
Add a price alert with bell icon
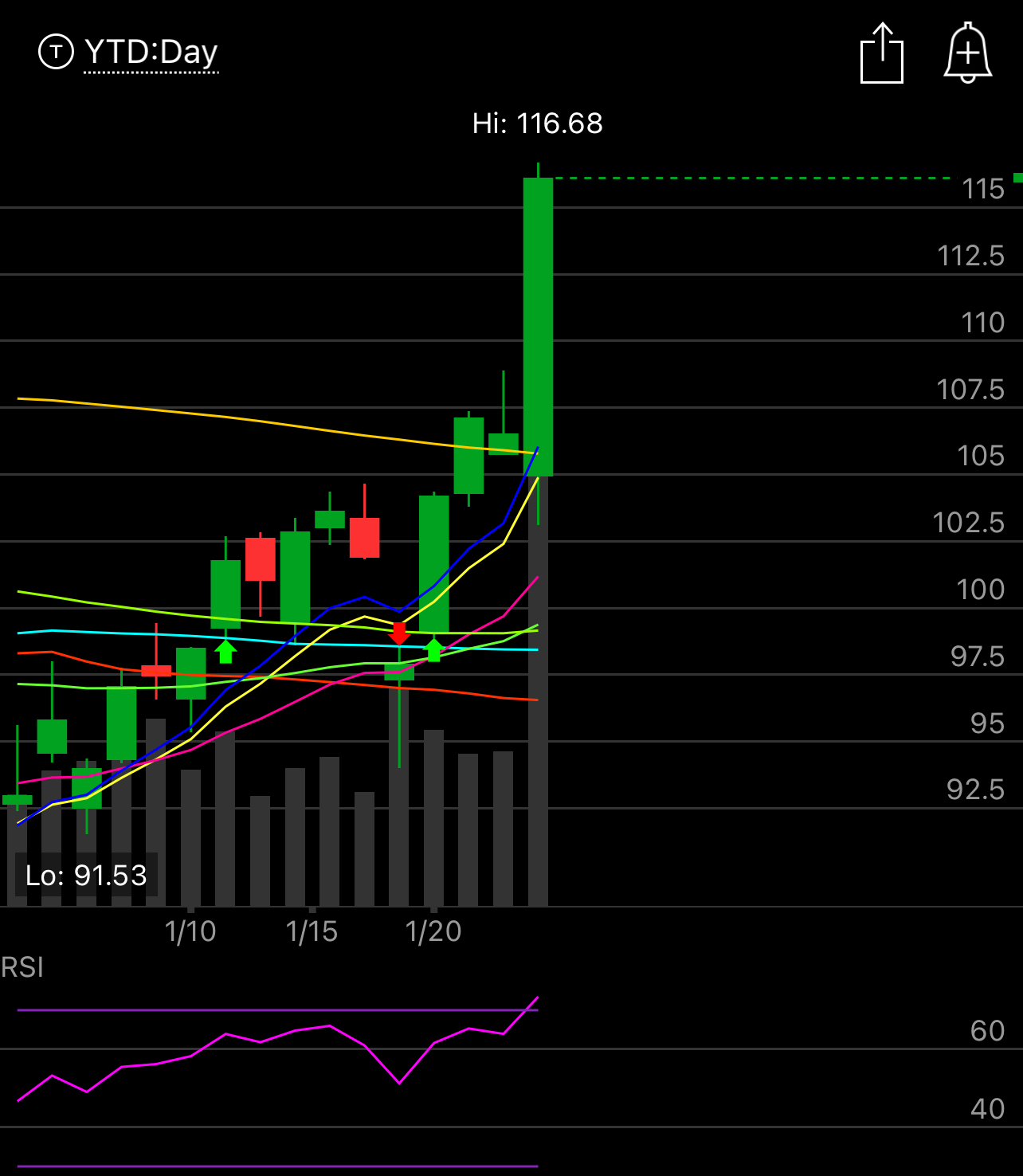tap(968, 53)
